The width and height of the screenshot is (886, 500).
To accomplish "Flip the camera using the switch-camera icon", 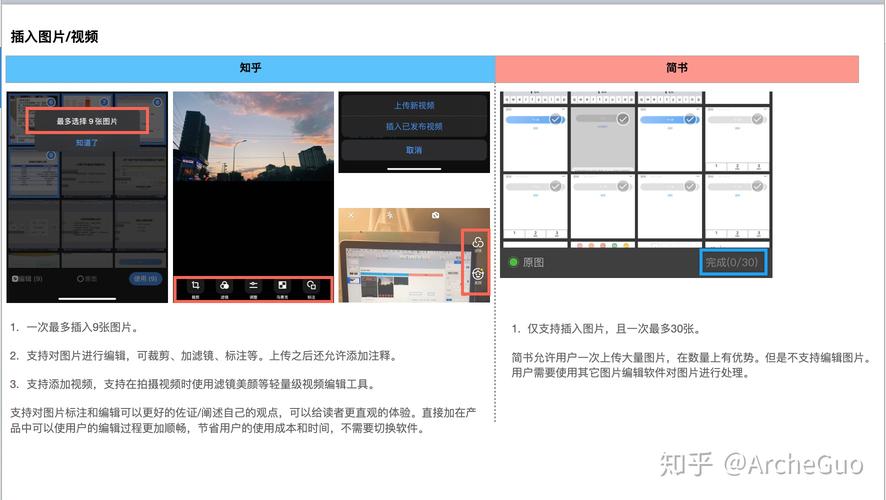I will (435, 215).
